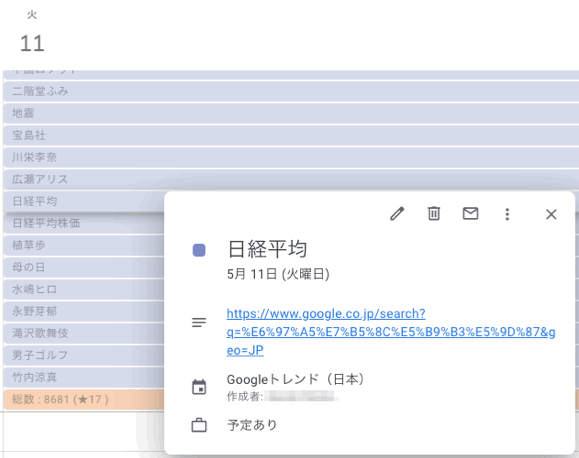Click the description lines icon

(x=199, y=322)
